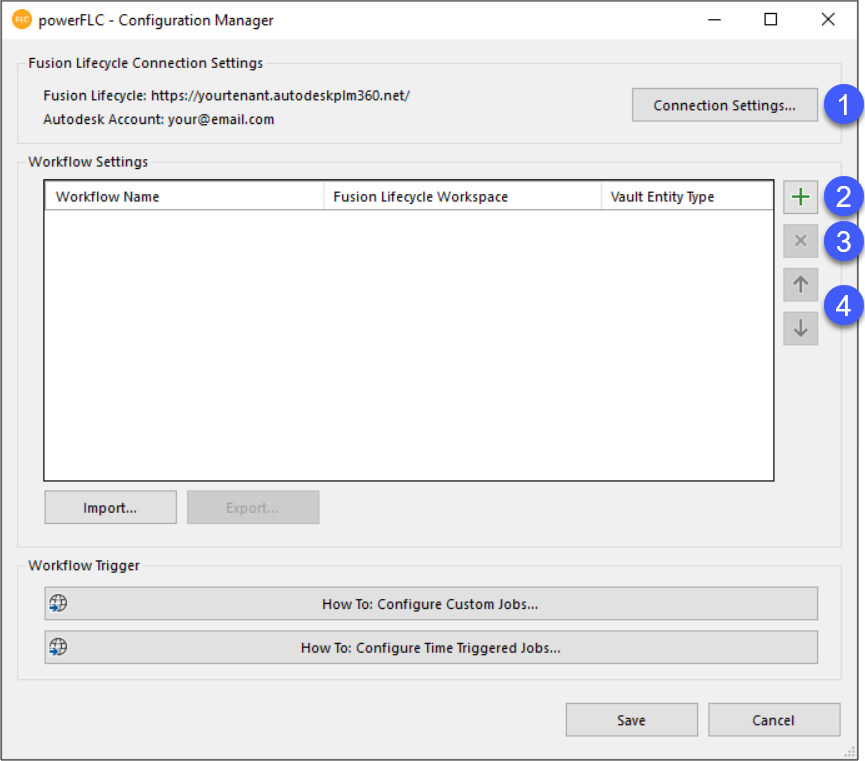Screen dimensions: 865x761
Task: Open How To: Configure Custom Jobs
Action: click(x=430, y=604)
